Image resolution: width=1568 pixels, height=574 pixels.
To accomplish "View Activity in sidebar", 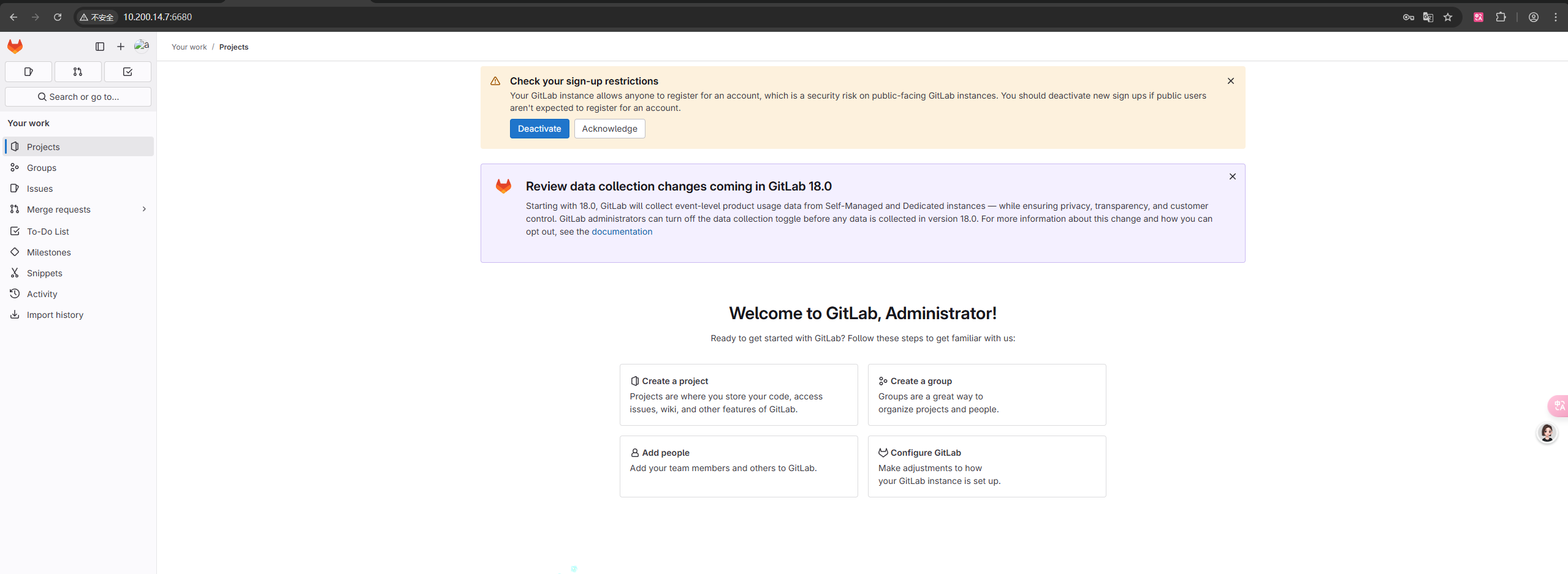I will point(78,294).
